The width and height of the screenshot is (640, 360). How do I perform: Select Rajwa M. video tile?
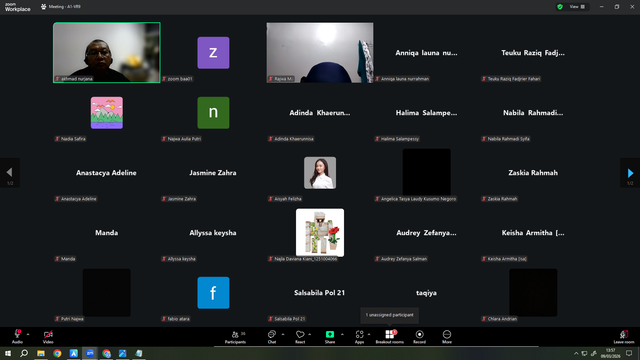click(x=320, y=53)
